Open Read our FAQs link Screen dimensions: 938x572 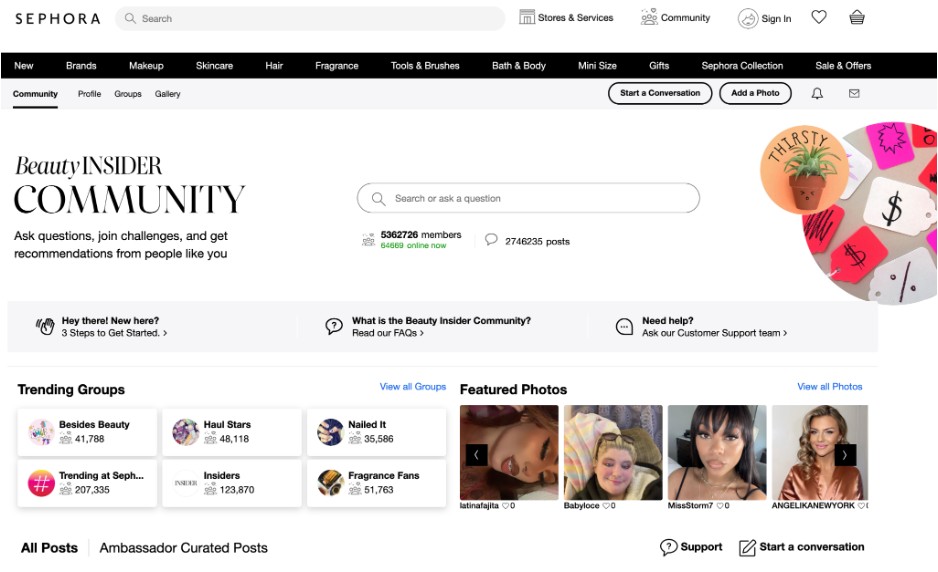pyautogui.click(x=388, y=333)
